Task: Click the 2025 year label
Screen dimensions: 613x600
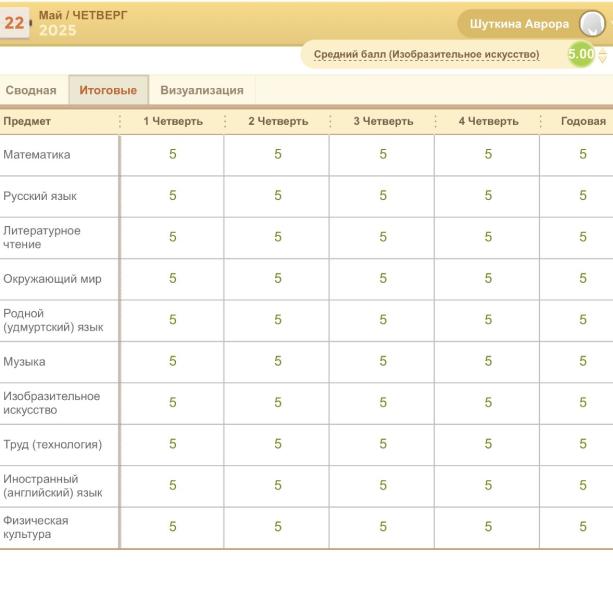Action: (x=57, y=30)
